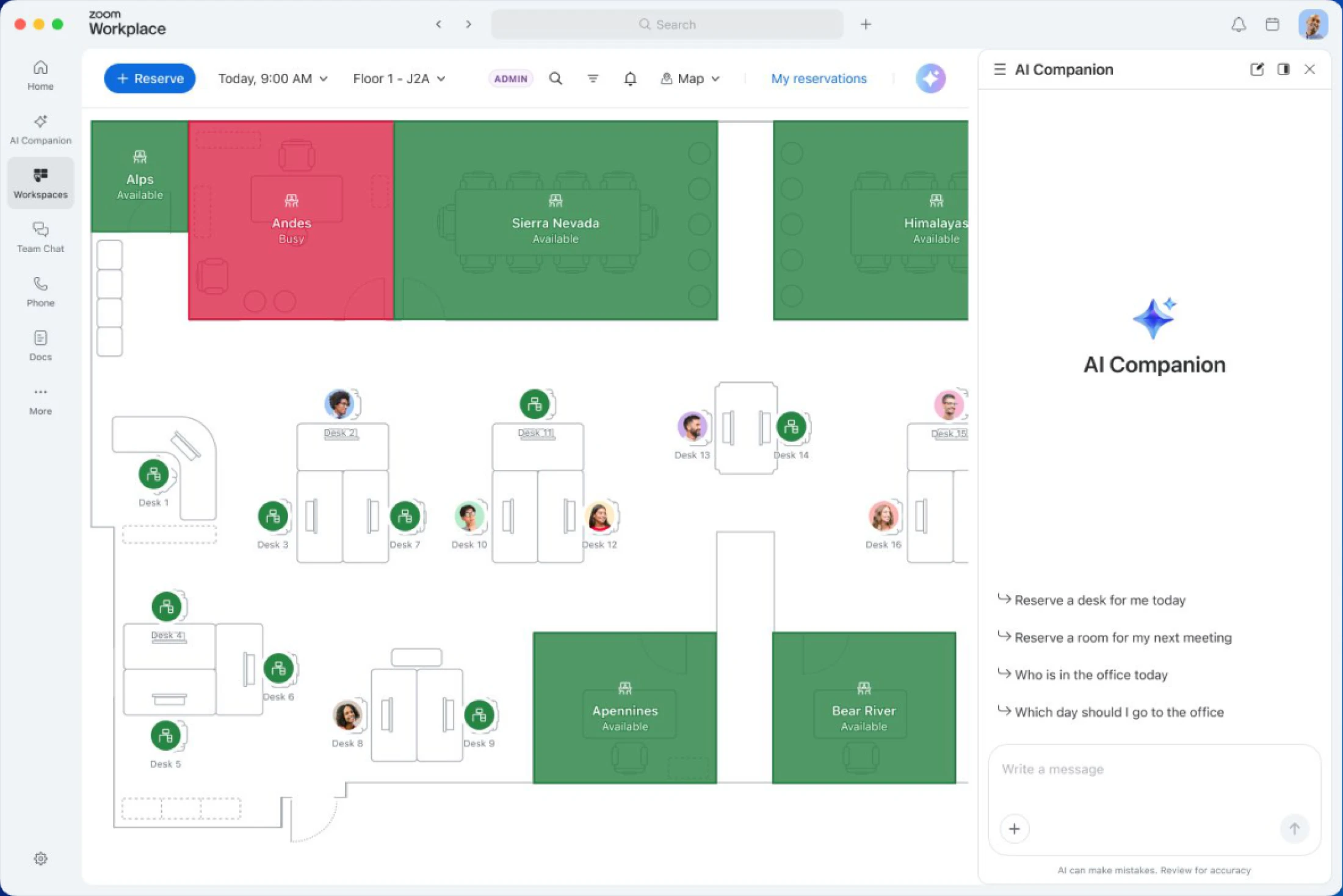Select the Sierra Nevada room
The height and width of the screenshot is (896, 1343).
pos(556,220)
